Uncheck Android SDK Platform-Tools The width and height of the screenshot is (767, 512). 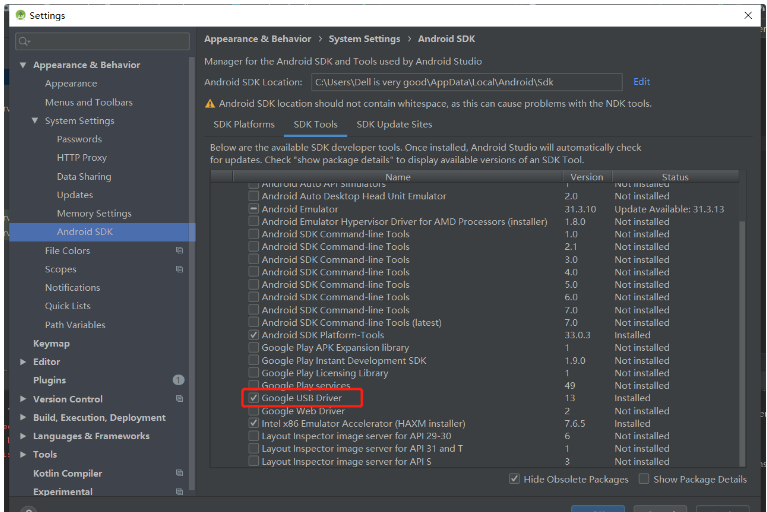[253, 335]
